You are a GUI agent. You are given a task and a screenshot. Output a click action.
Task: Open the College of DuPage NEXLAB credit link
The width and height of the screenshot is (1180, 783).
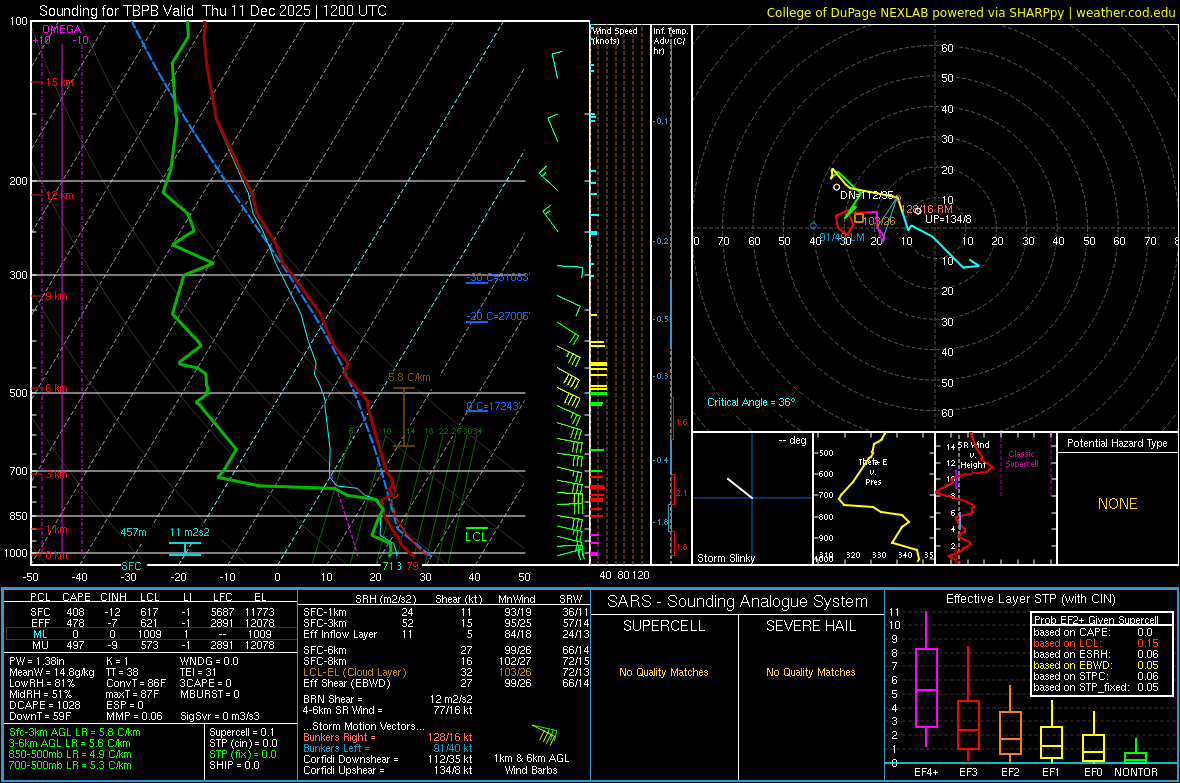970,12
